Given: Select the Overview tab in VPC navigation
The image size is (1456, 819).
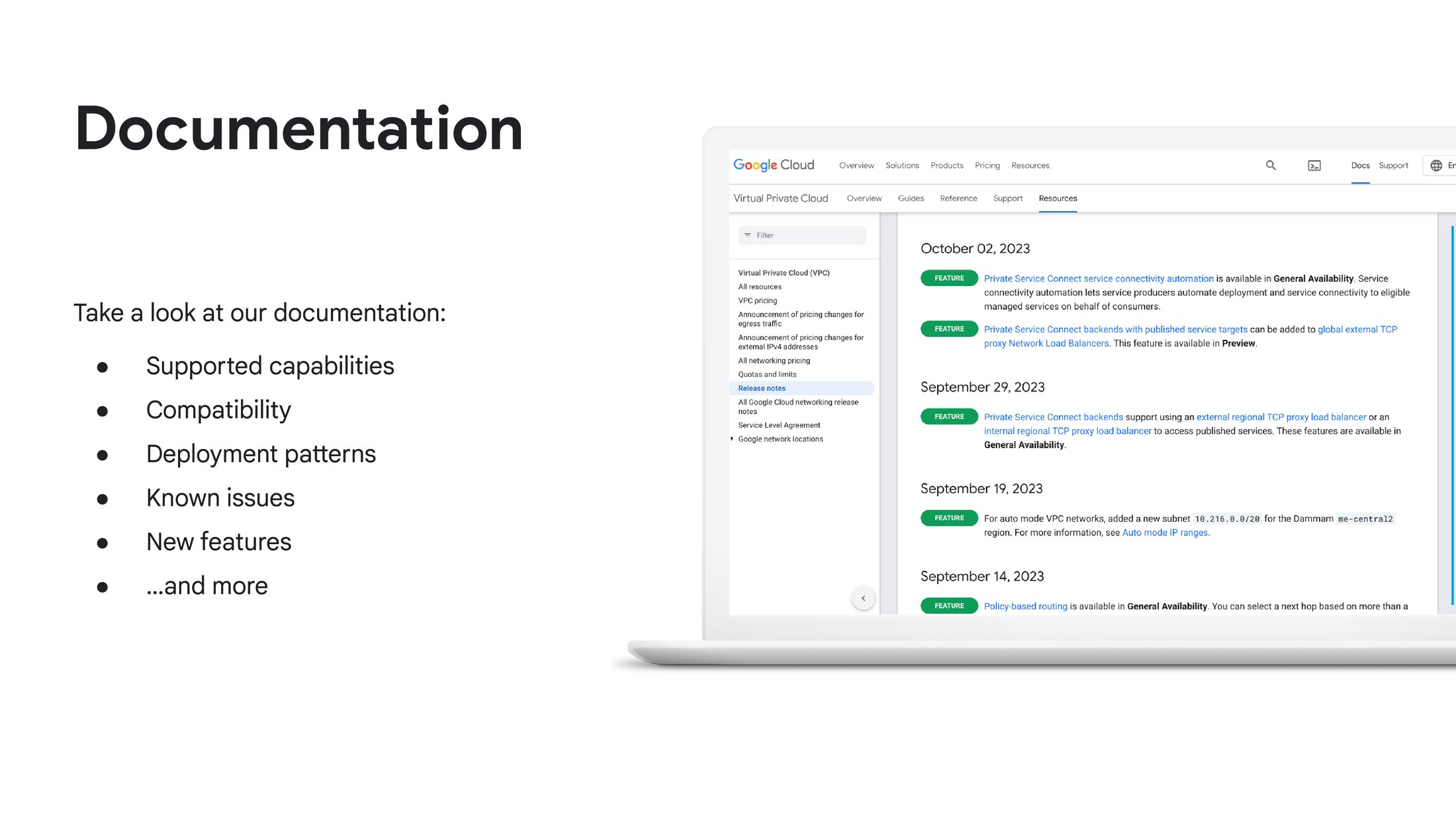Looking at the screenshot, I should pos(862,197).
